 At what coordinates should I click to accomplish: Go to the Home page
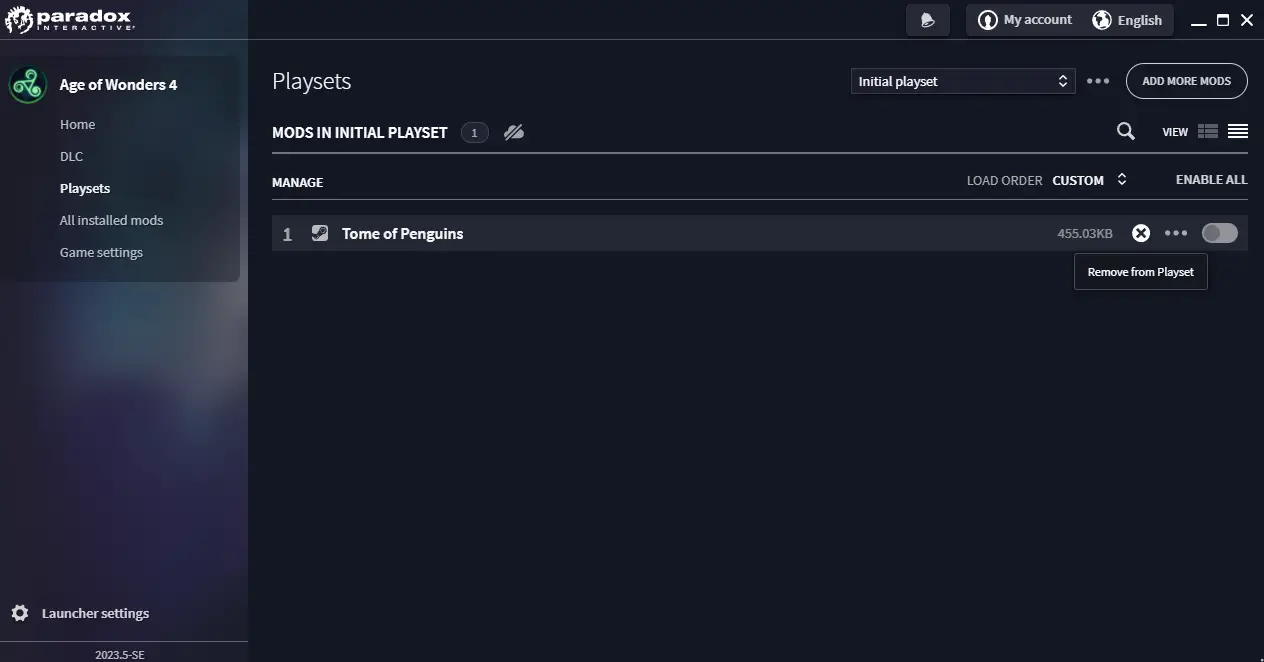(77, 125)
